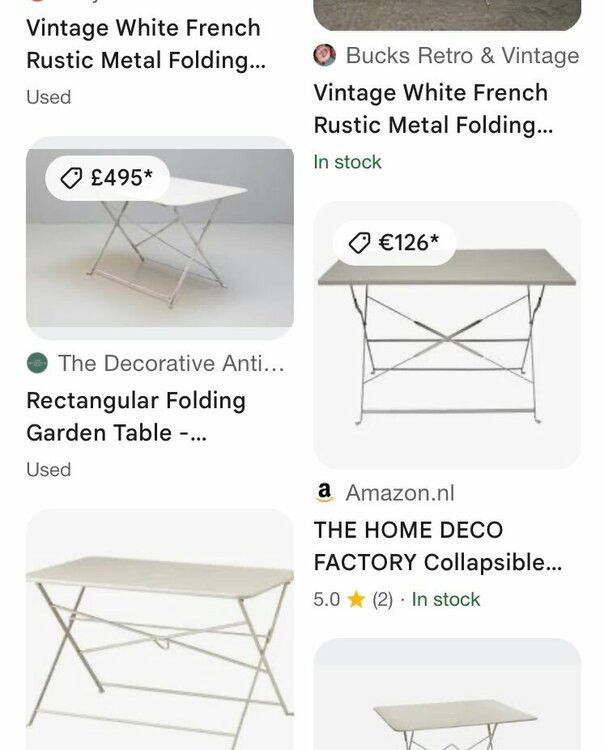Screen dimensions: 604x750
Task: Tap the tag icon beside €126
Action: click(x=359, y=242)
